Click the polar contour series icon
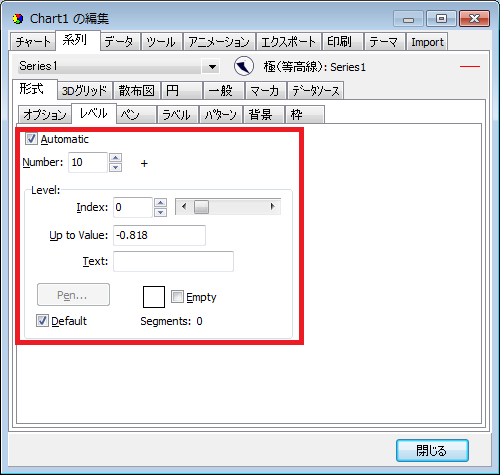Image resolution: width=500 pixels, height=475 pixels. 244,66
